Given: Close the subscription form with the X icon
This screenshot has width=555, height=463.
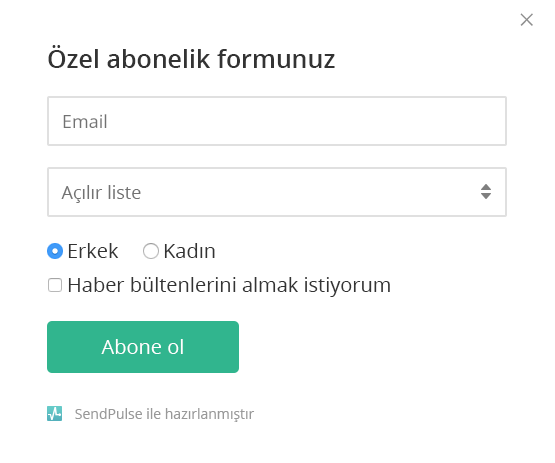Looking at the screenshot, I should (527, 20).
